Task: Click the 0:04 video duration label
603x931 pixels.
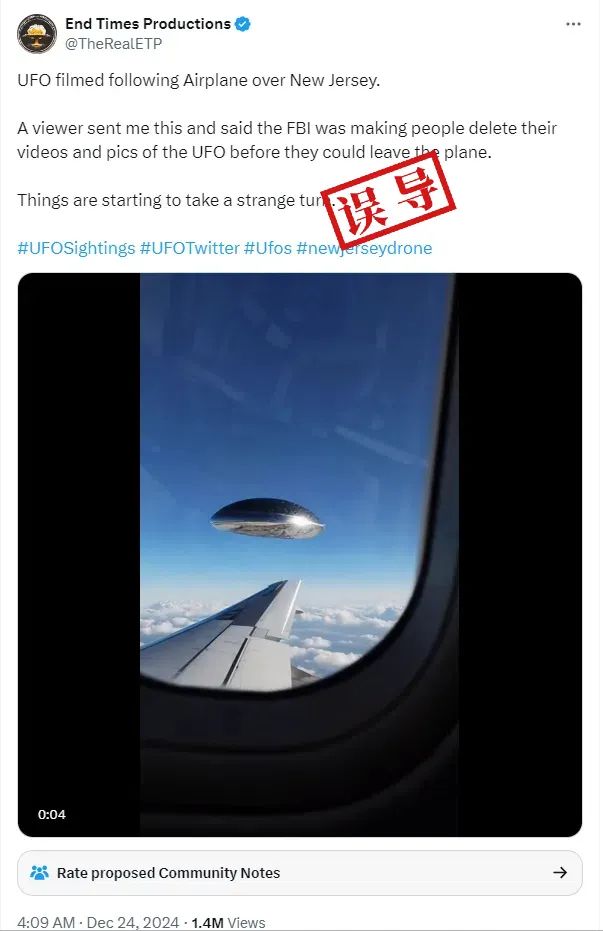Action: (x=52, y=815)
